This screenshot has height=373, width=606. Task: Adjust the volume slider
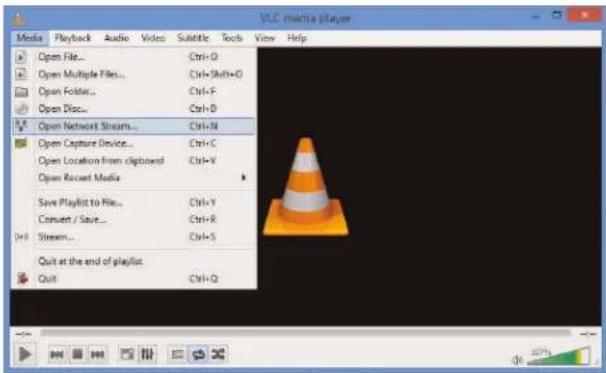point(558,356)
